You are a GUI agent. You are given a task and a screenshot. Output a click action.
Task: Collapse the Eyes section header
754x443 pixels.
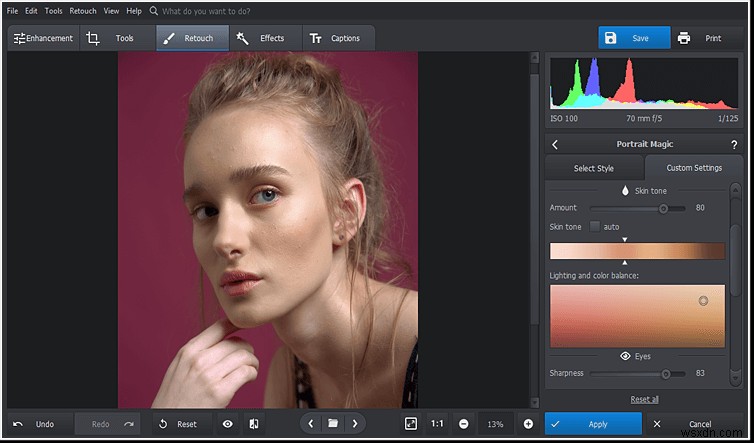643,355
